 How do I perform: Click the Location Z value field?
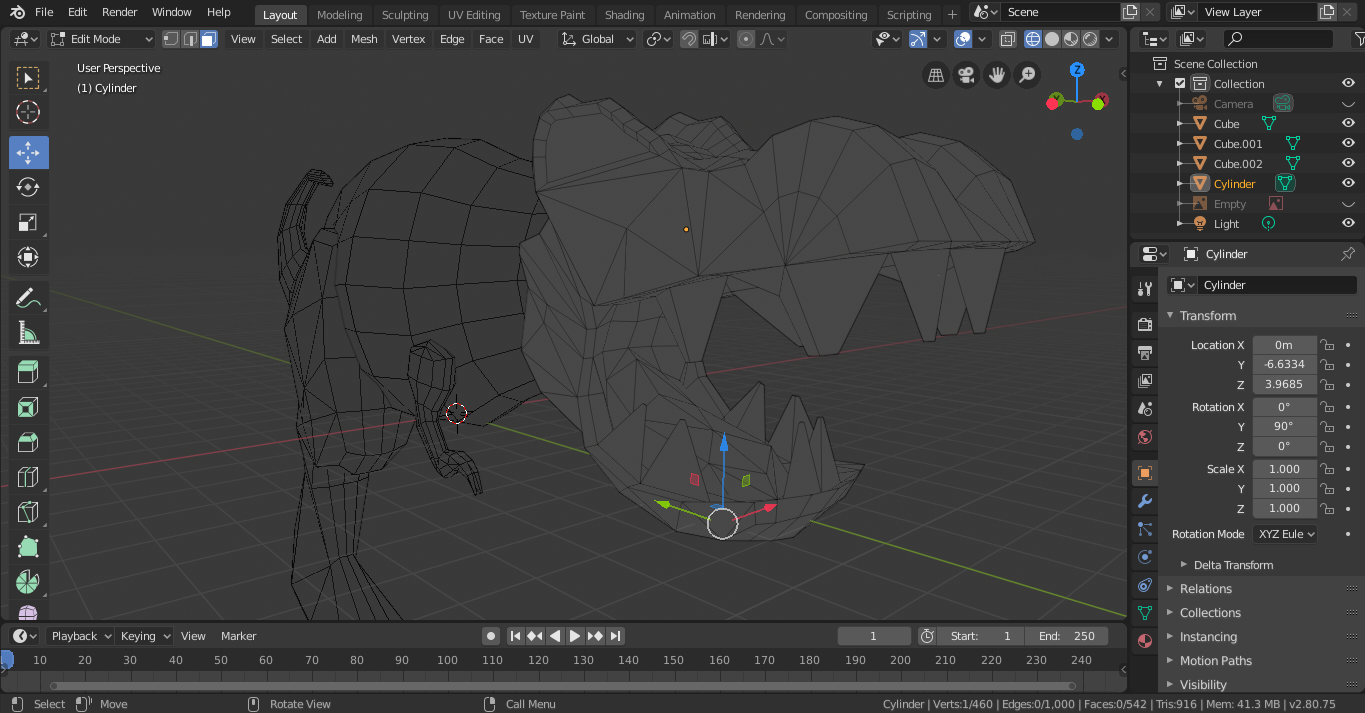click(x=1284, y=384)
